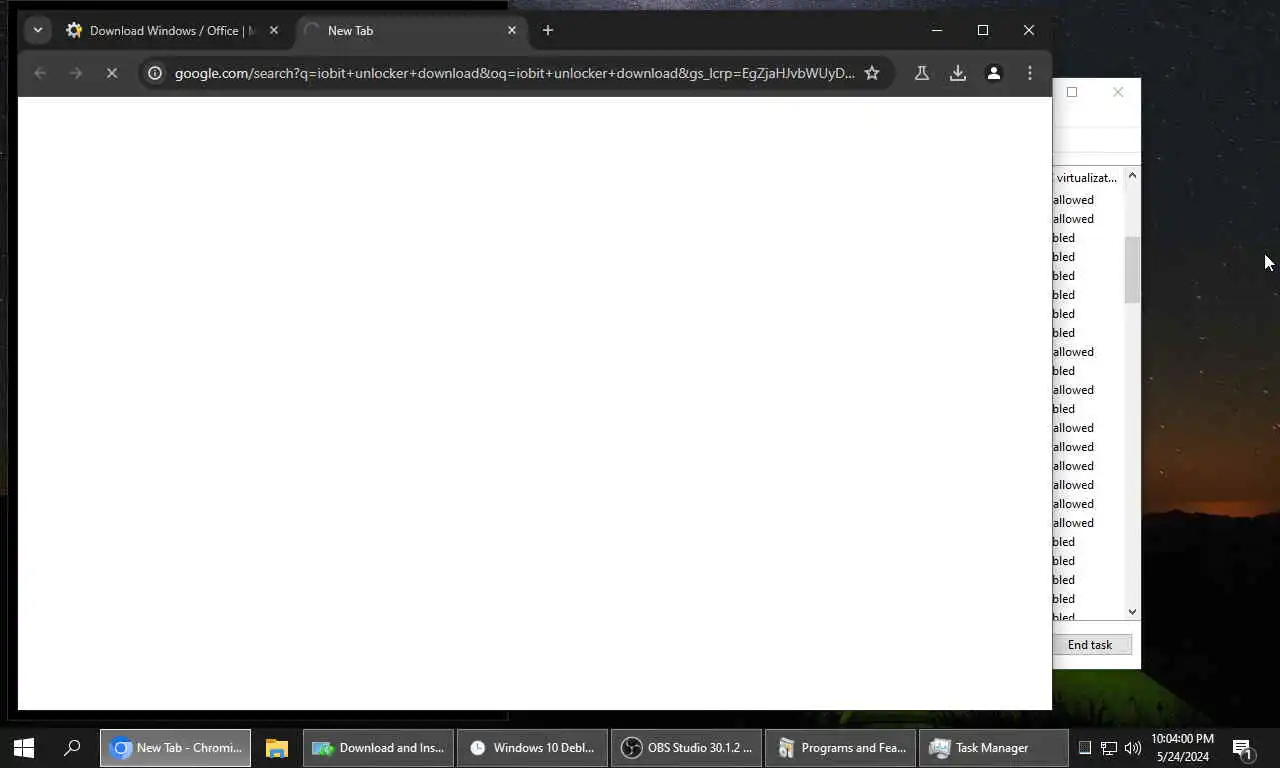Go forward using browser forward arrow
This screenshot has height=768, width=1280.
tap(76, 73)
